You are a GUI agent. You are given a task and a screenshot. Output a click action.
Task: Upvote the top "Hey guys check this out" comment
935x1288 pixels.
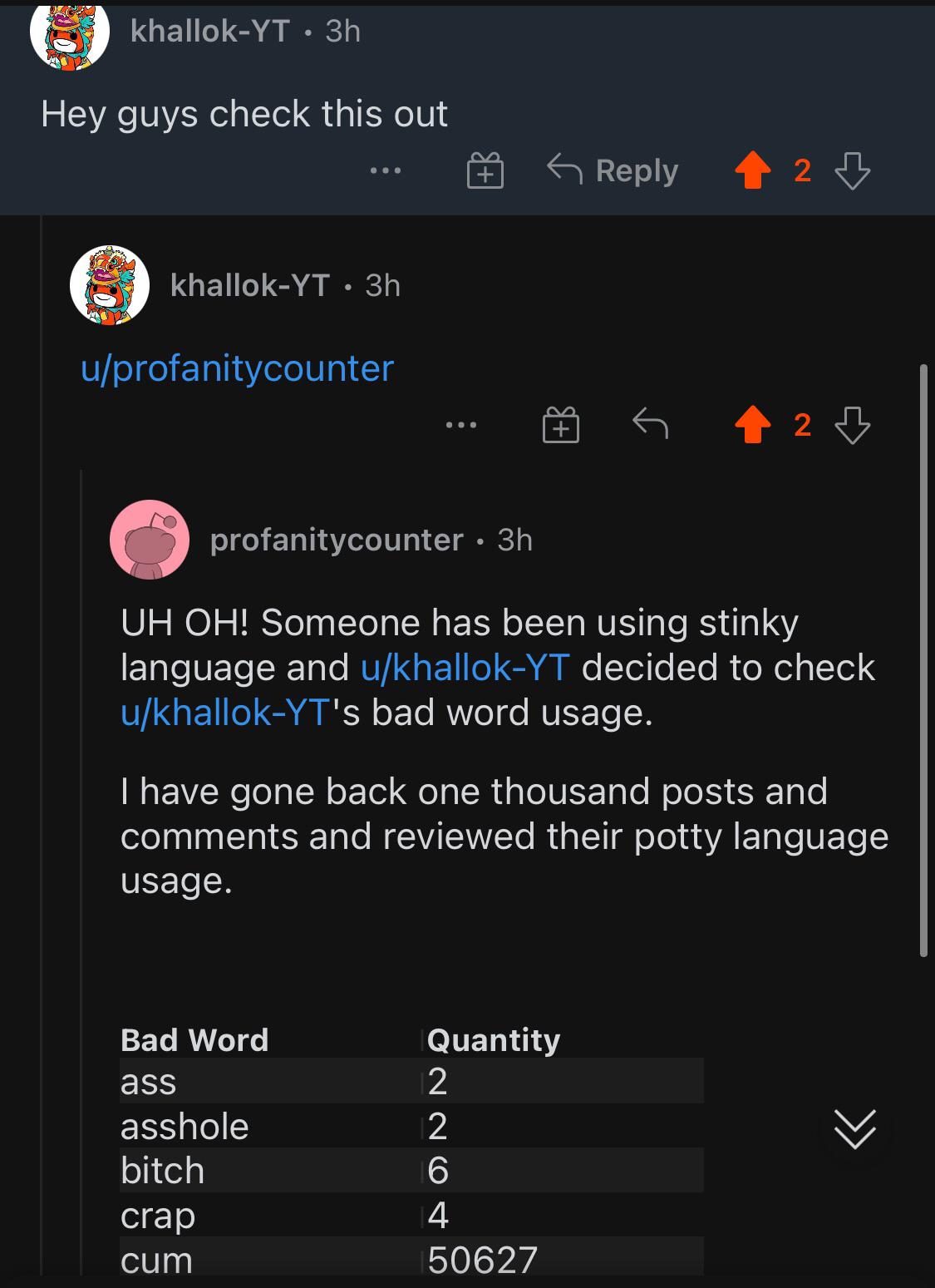tap(752, 171)
